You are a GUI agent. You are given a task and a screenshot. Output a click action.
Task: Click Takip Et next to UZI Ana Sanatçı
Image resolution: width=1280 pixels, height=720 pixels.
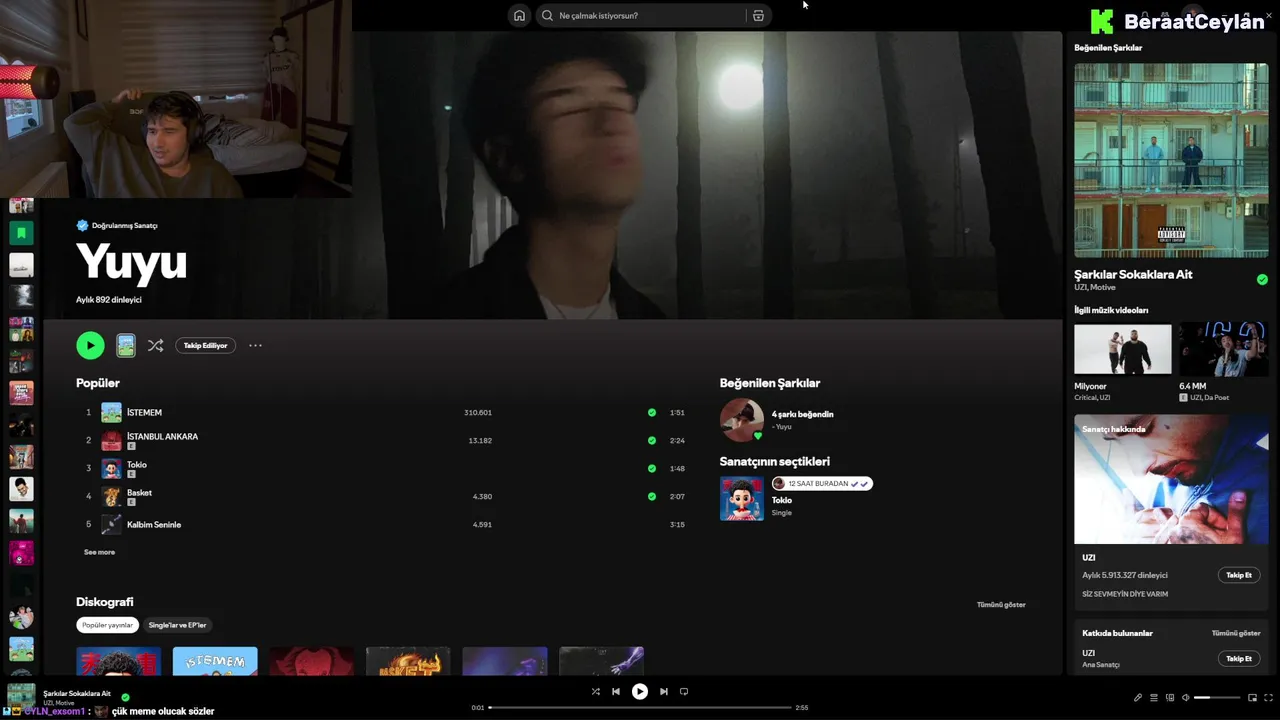[1239, 658]
